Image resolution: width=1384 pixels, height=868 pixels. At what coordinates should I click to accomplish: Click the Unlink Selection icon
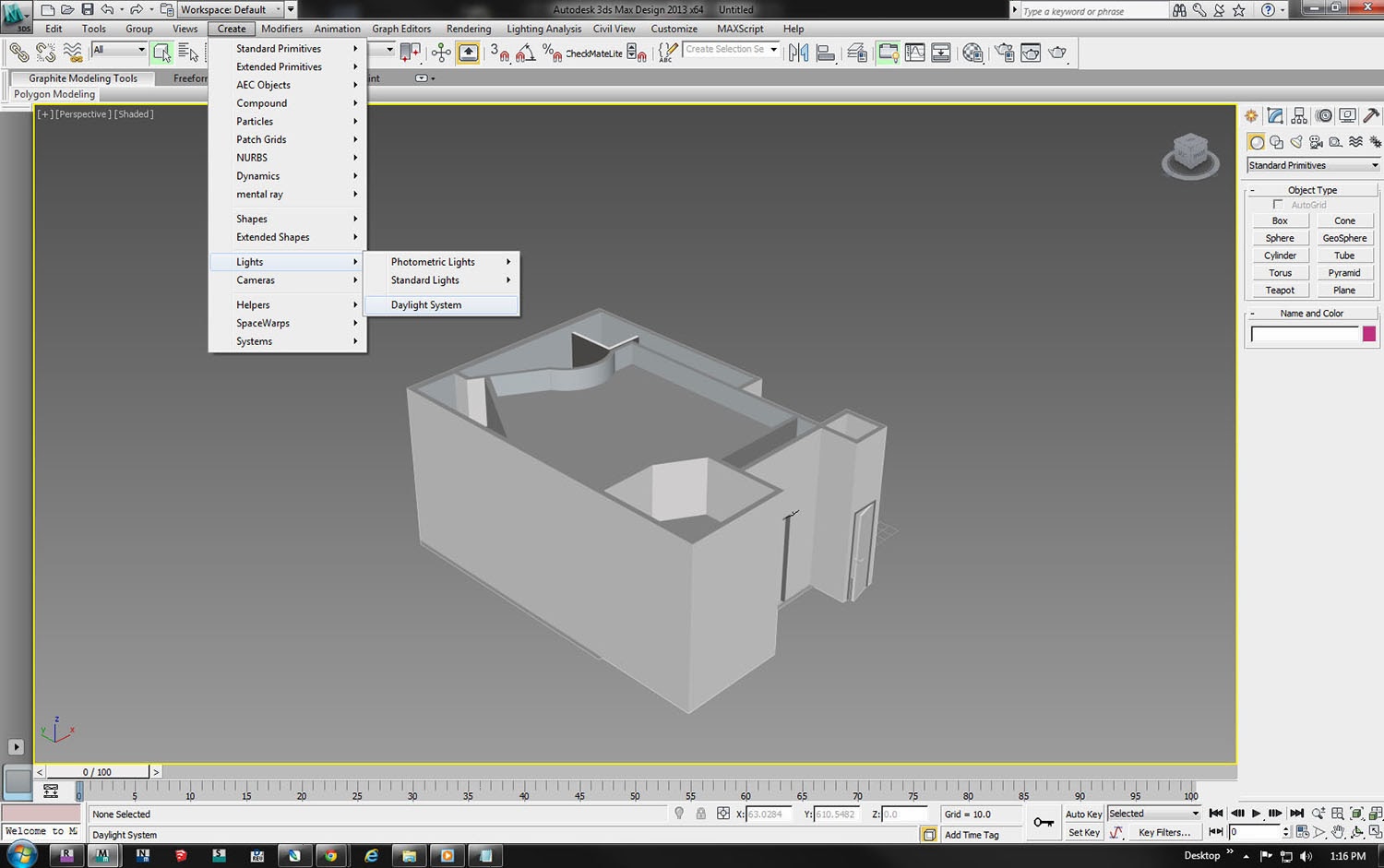45,53
